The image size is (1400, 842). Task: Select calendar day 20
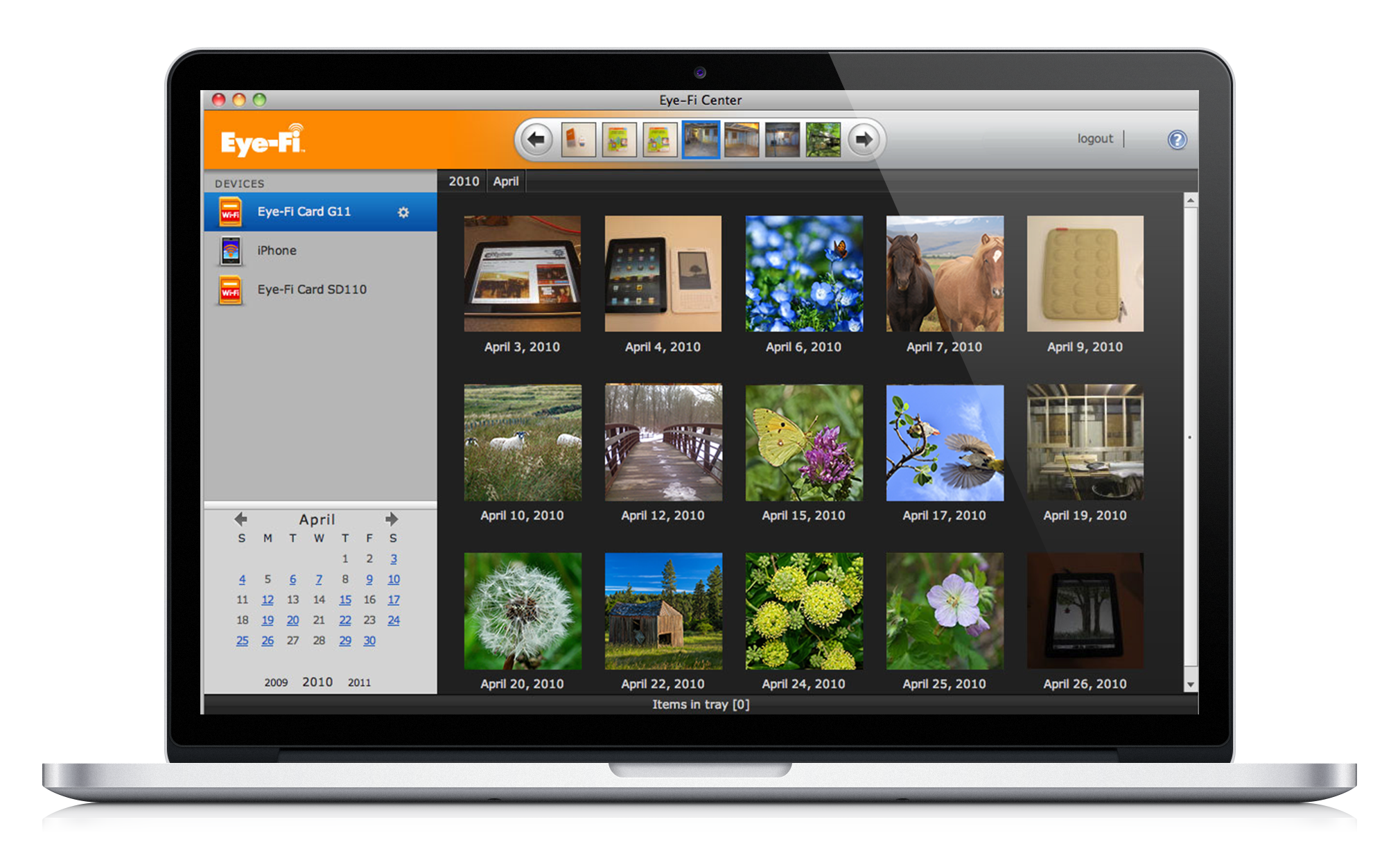click(292, 620)
